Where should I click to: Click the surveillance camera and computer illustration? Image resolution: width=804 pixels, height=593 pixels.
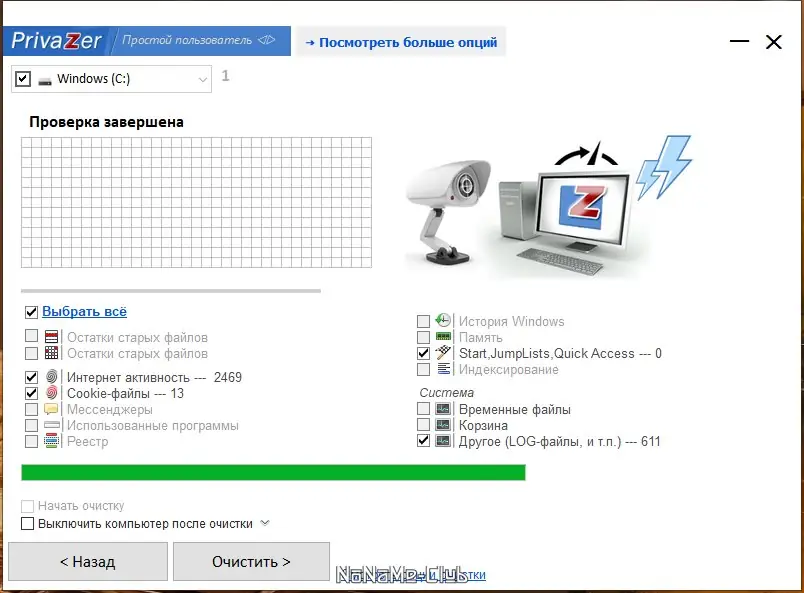point(549,205)
